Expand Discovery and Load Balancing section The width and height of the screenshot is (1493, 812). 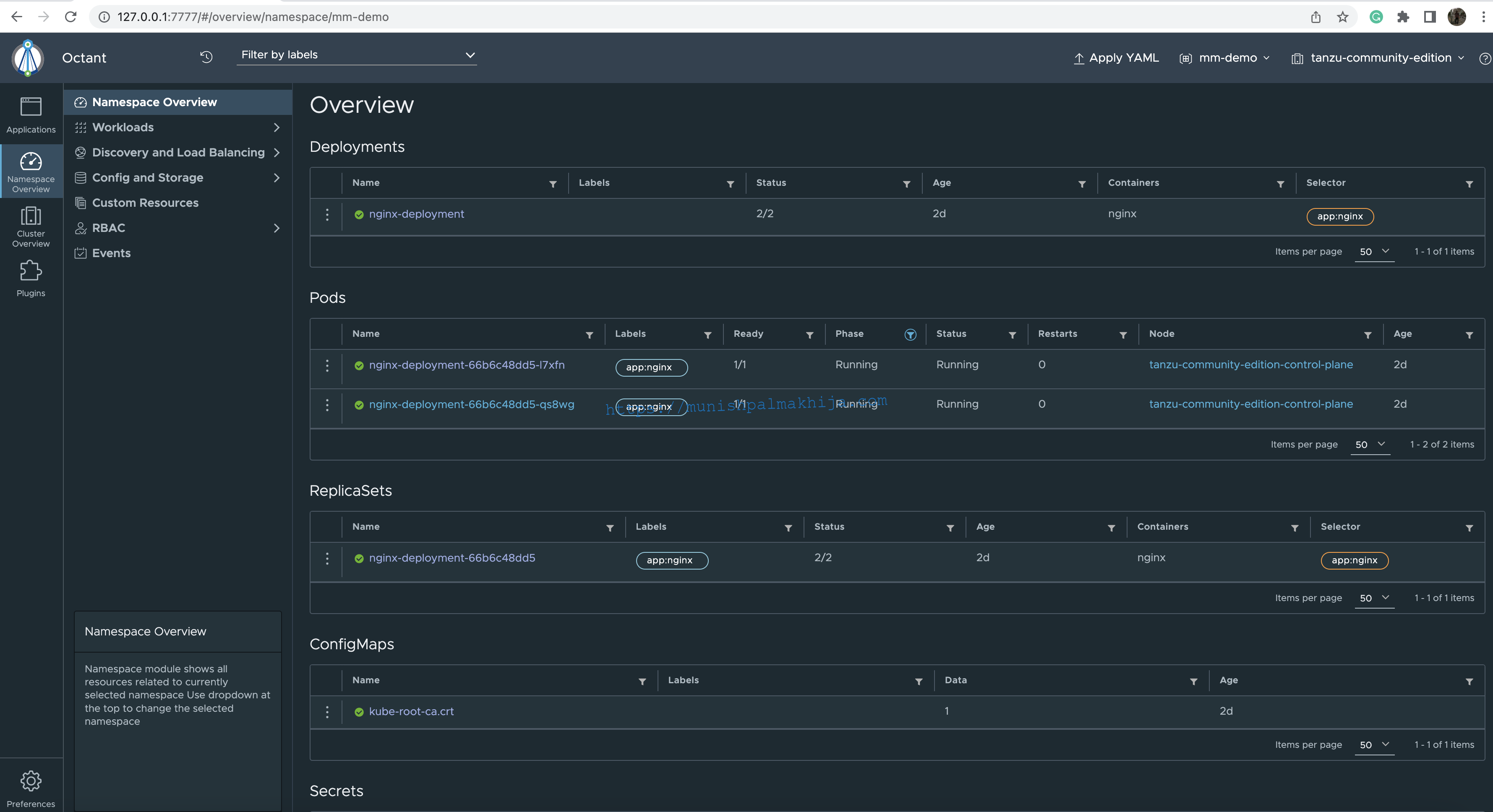click(177, 152)
